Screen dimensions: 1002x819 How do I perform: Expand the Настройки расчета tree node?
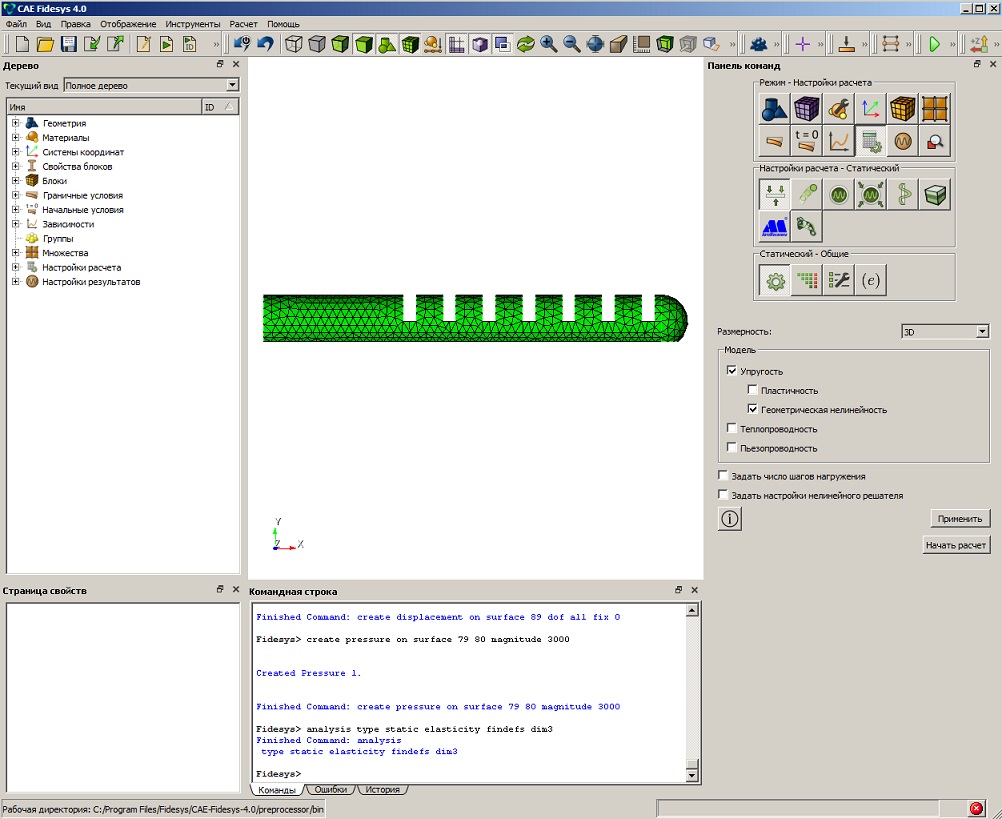[16, 267]
